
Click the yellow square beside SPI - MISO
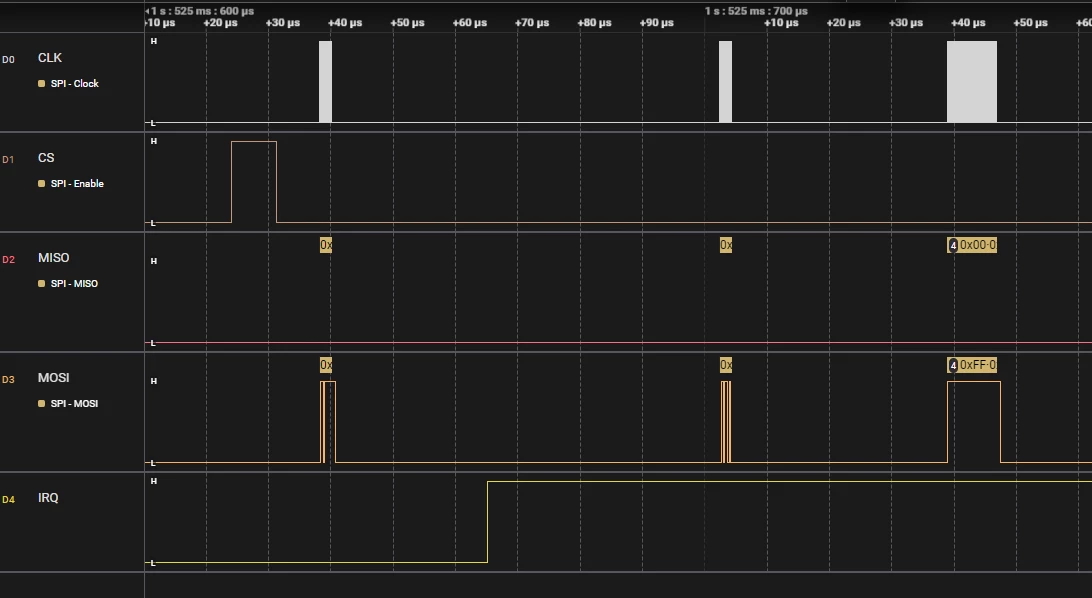point(41,284)
